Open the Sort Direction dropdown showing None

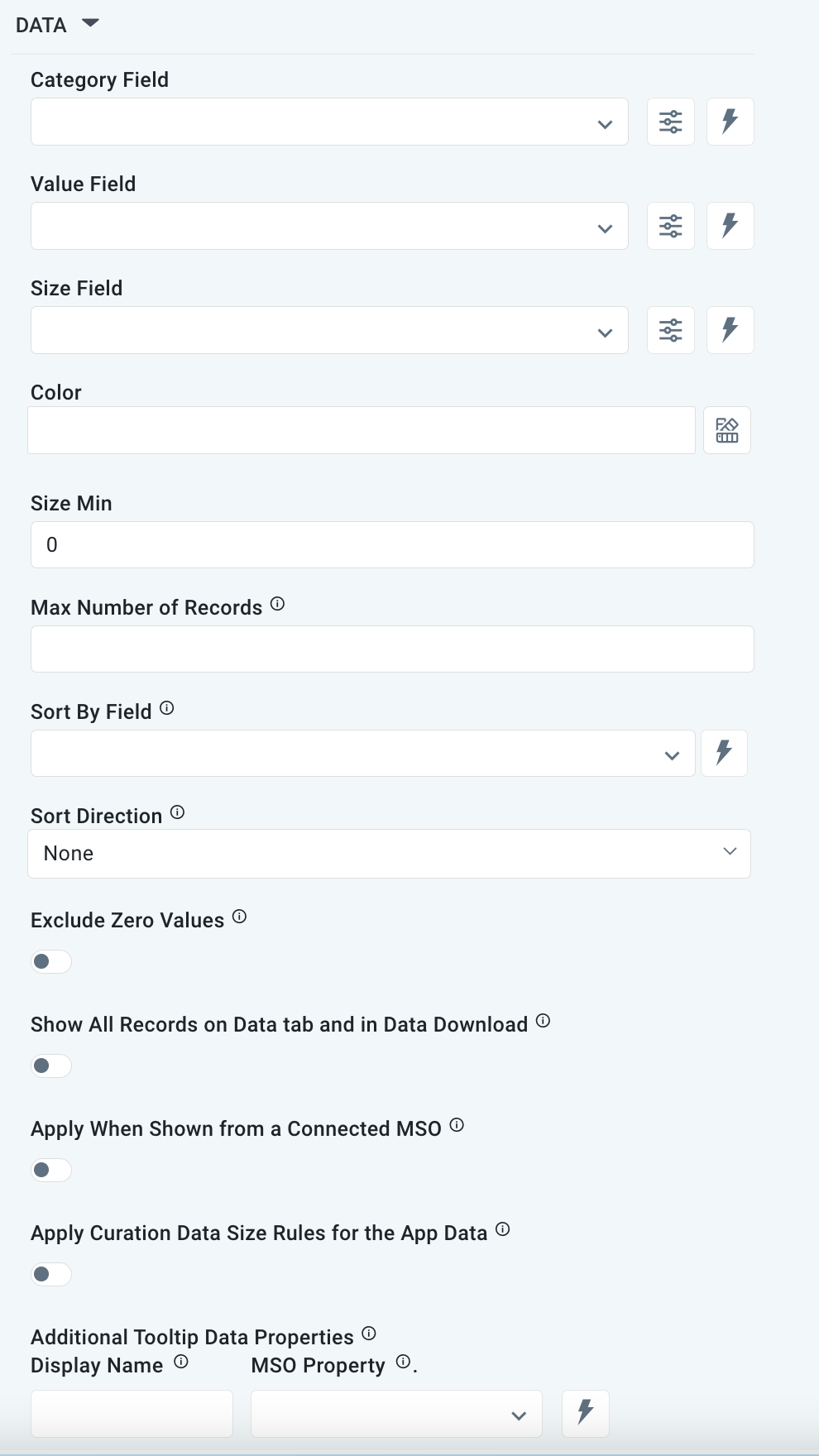pyautogui.click(x=390, y=853)
